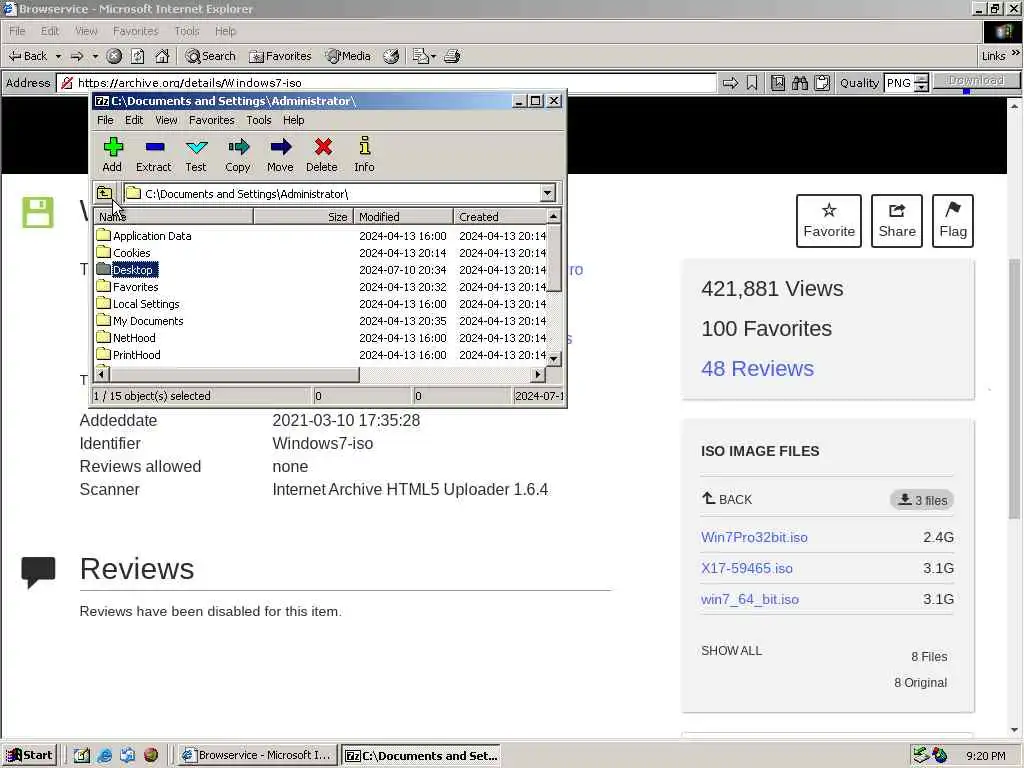Click the bookmark icon beside address bar
1024x768 pixels.
pos(752,83)
